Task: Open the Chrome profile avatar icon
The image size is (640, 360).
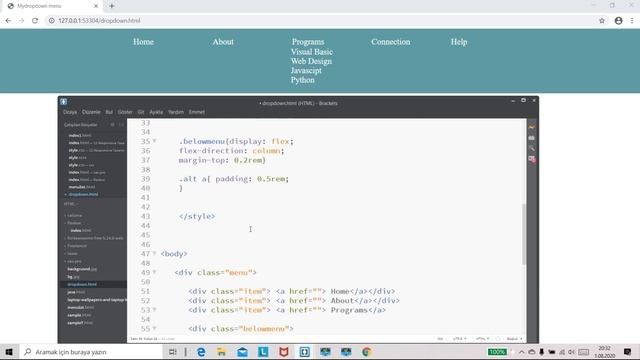Action: (618, 20)
